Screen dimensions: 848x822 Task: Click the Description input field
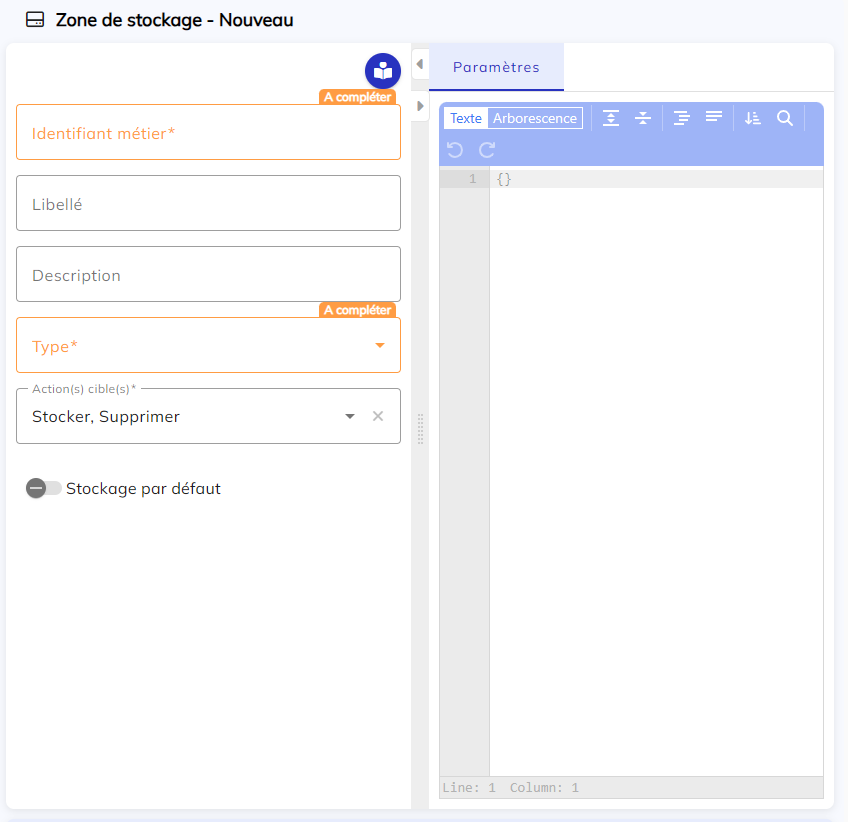208,275
